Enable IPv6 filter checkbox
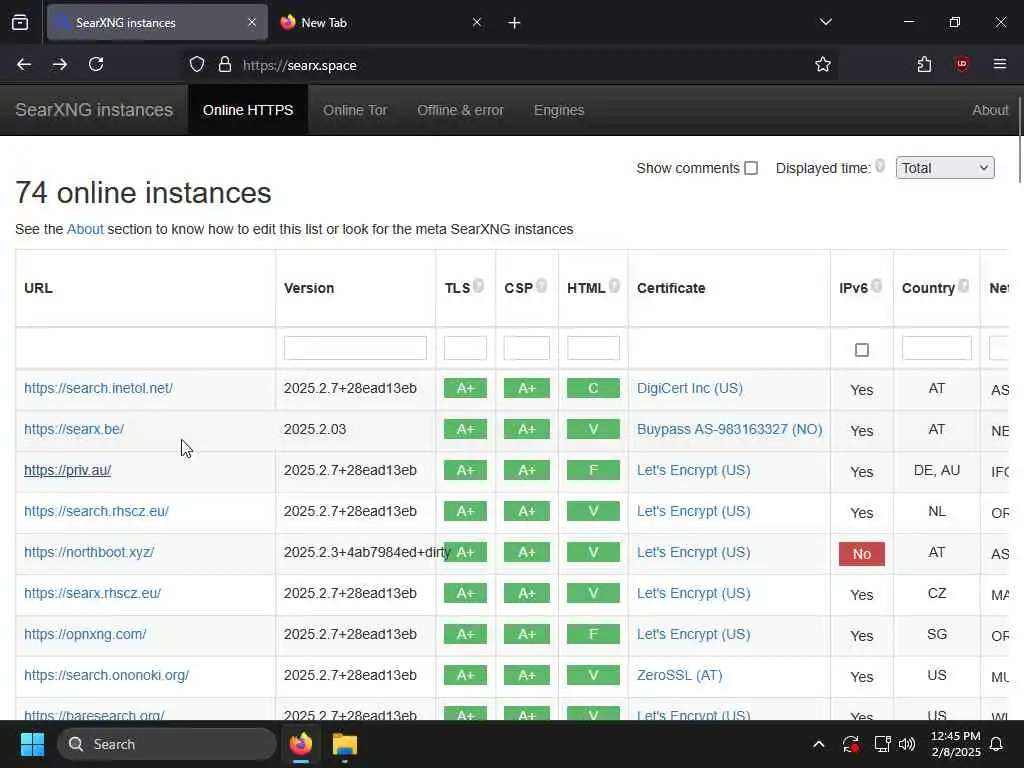Viewport: 1024px width, 768px height. 862,350
